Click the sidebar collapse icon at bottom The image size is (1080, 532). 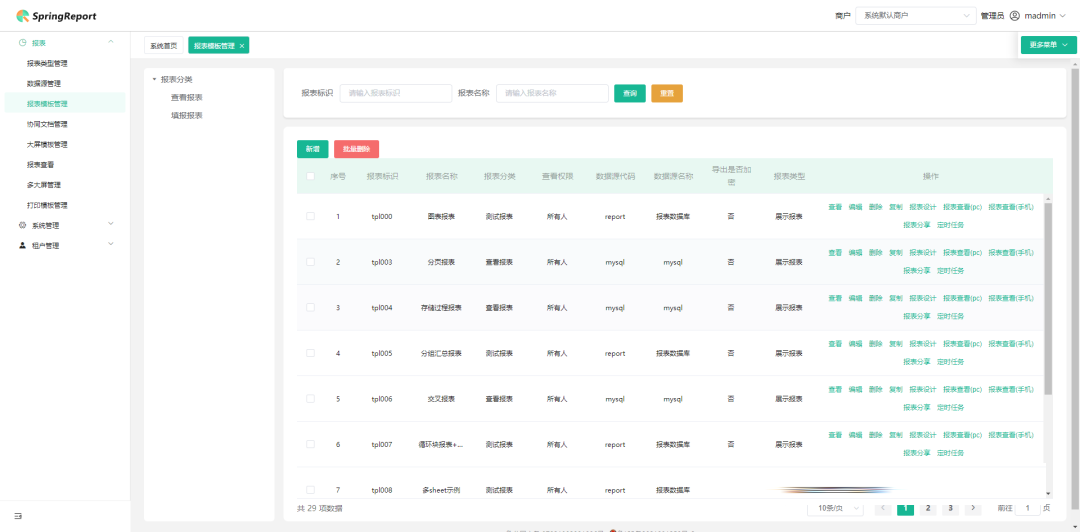tap(17, 516)
